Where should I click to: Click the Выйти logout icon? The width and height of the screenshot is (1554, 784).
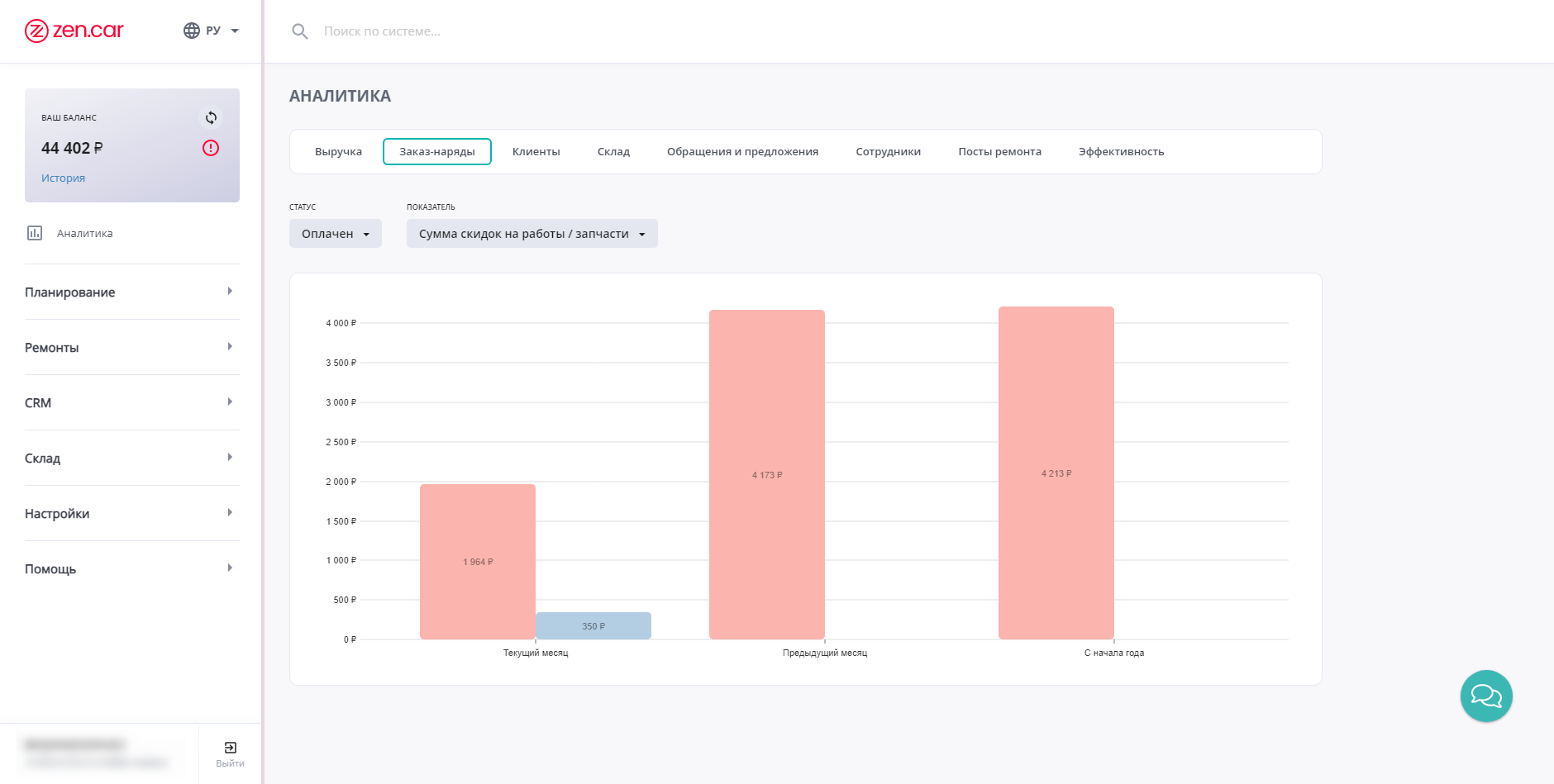(x=231, y=748)
